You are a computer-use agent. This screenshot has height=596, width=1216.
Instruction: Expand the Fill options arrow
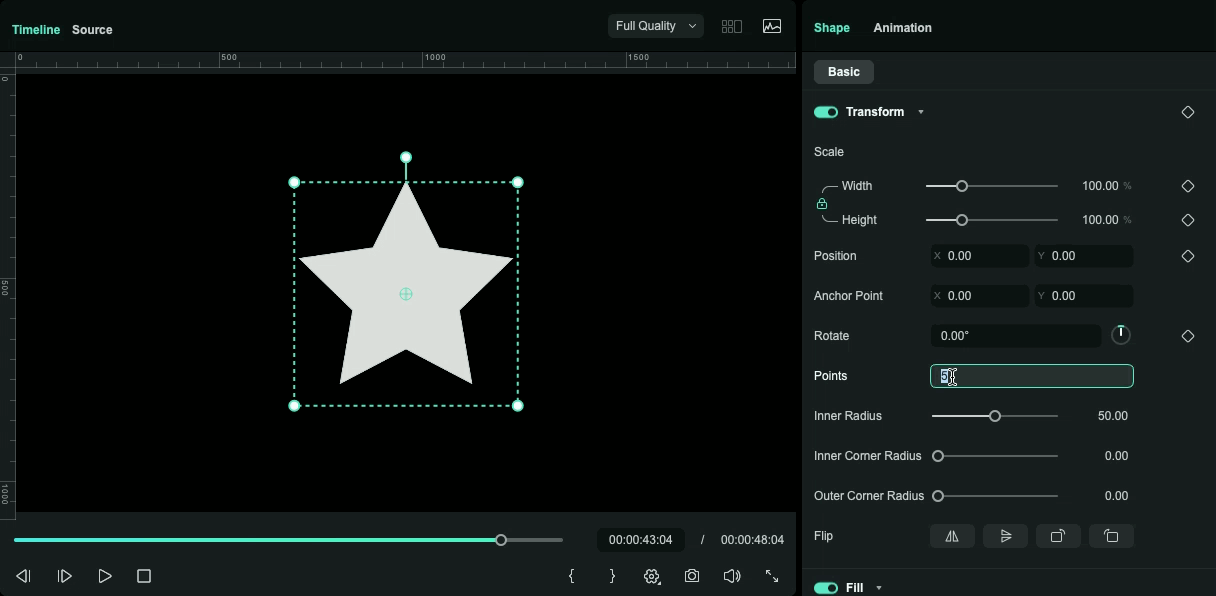click(x=878, y=588)
